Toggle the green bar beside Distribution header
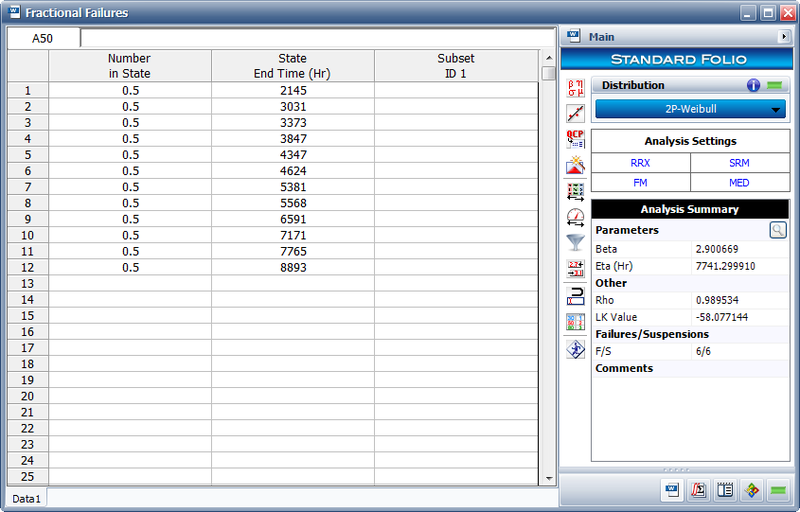Screen dimensions: 800x512 click(x=775, y=86)
